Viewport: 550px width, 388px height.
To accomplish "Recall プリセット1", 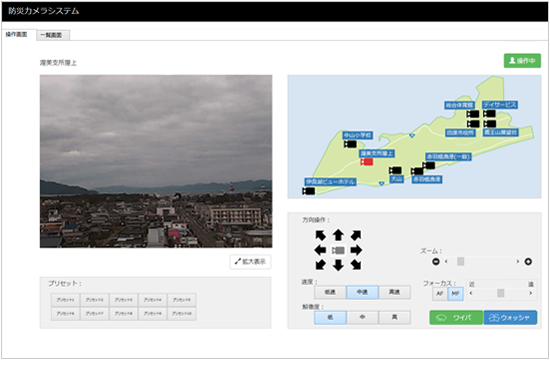I will (x=66, y=300).
